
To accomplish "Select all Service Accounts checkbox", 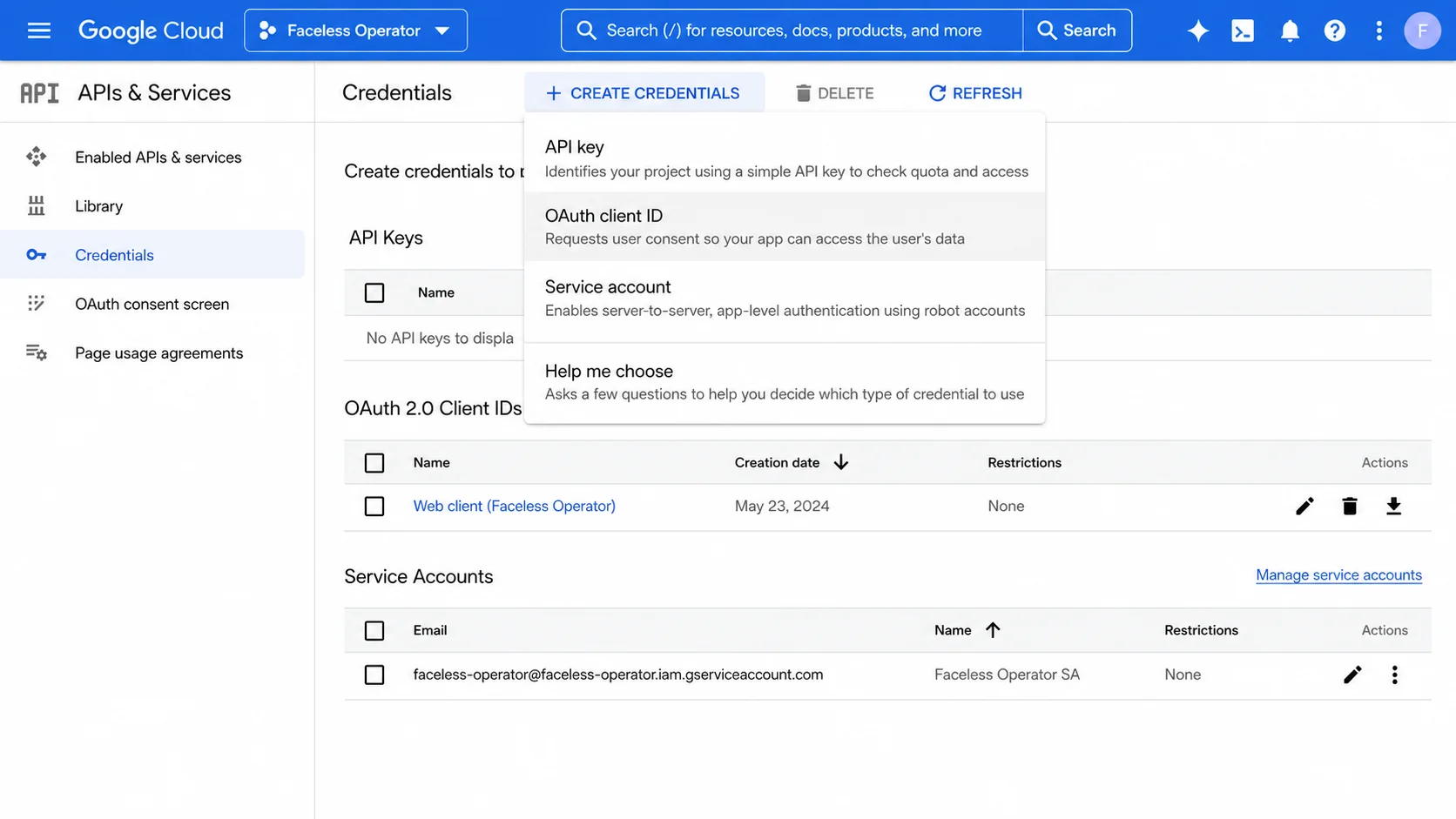I will pyautogui.click(x=374, y=630).
